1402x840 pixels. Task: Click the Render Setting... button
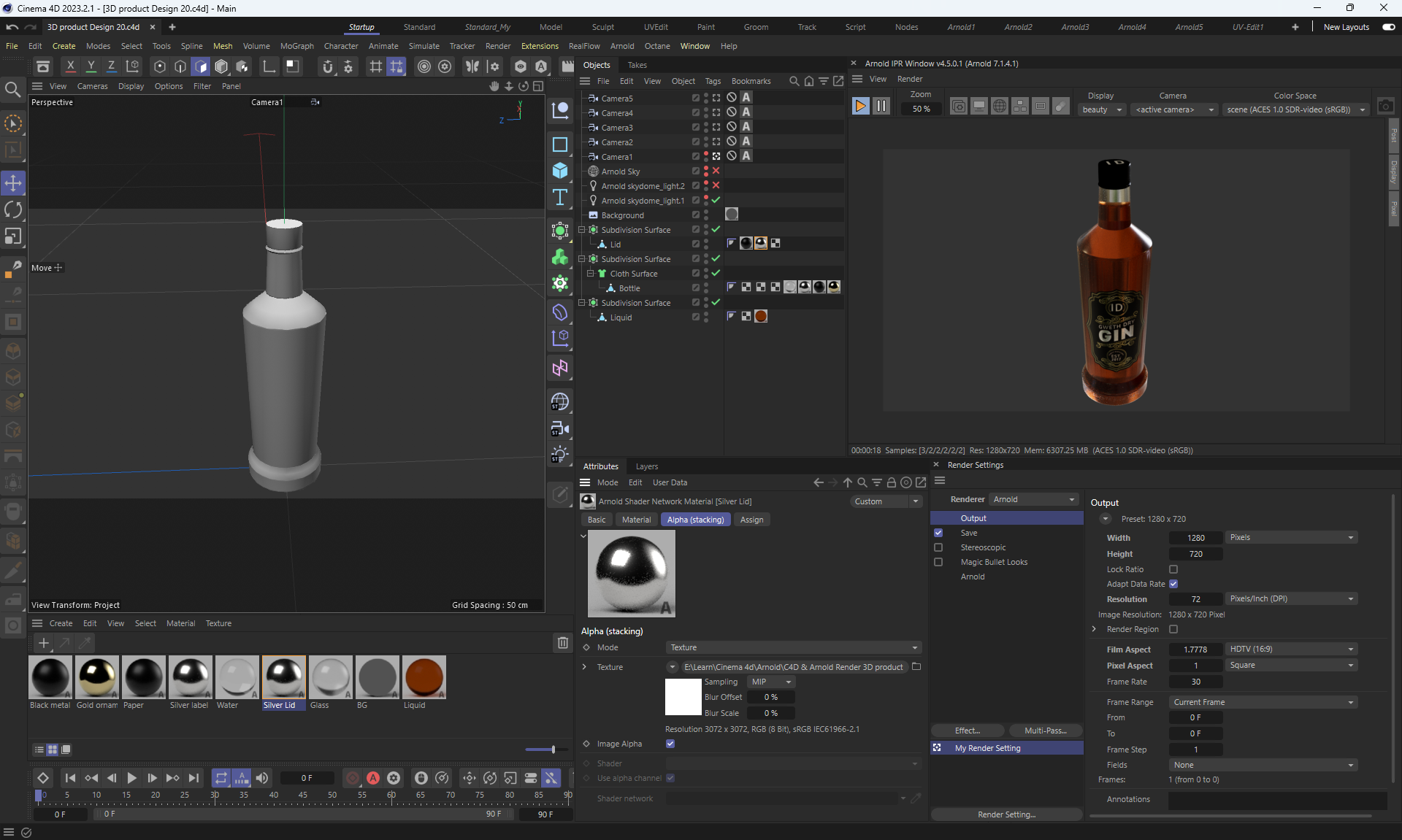[1006, 814]
